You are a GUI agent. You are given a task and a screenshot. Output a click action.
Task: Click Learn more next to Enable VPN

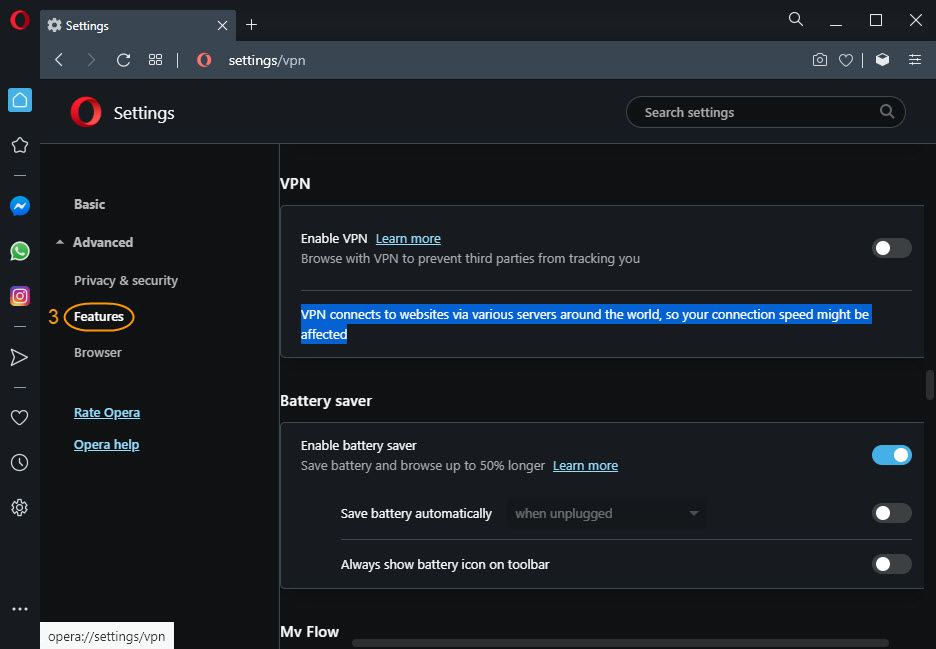pos(408,238)
